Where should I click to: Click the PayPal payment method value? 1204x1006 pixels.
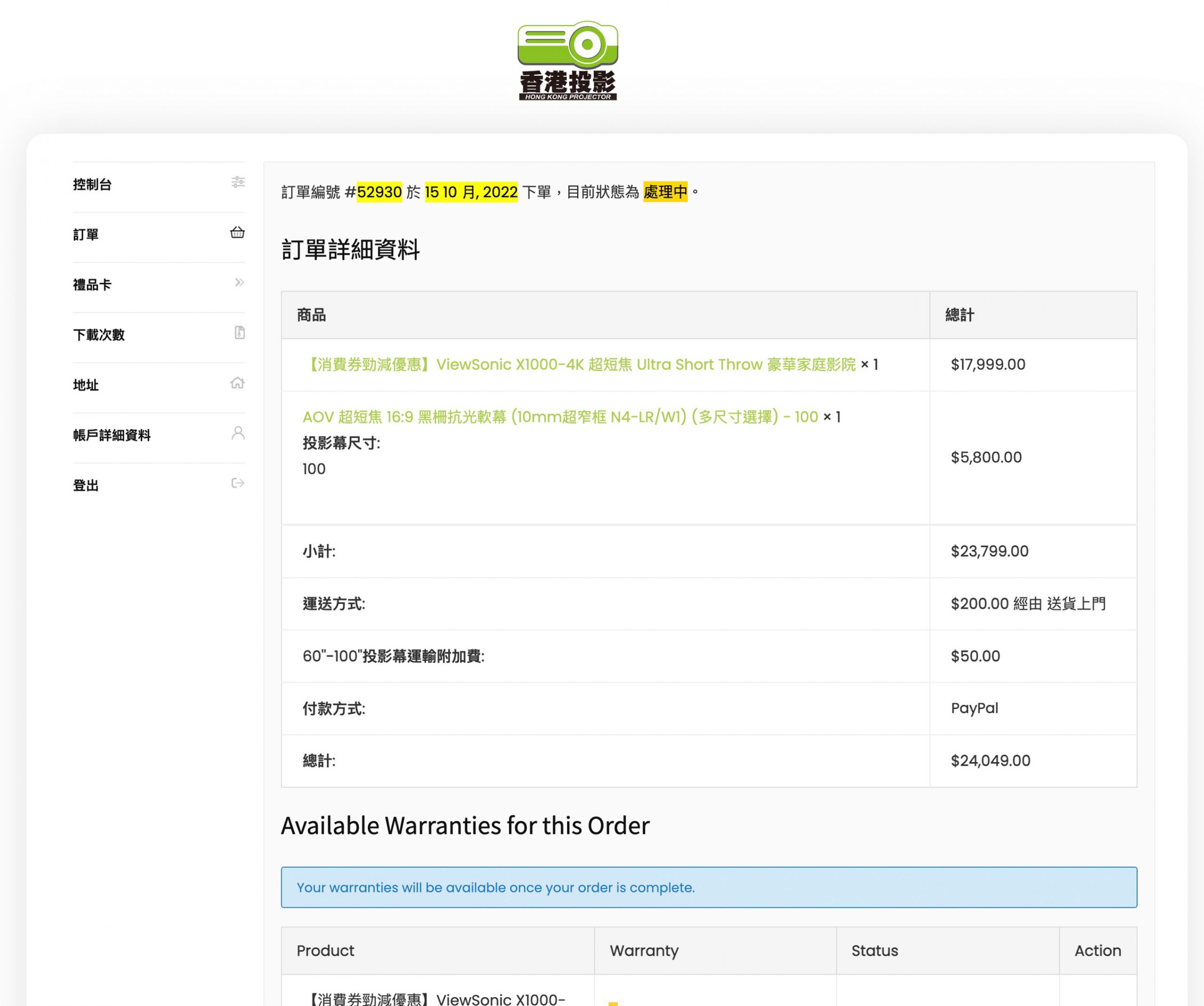click(x=974, y=708)
